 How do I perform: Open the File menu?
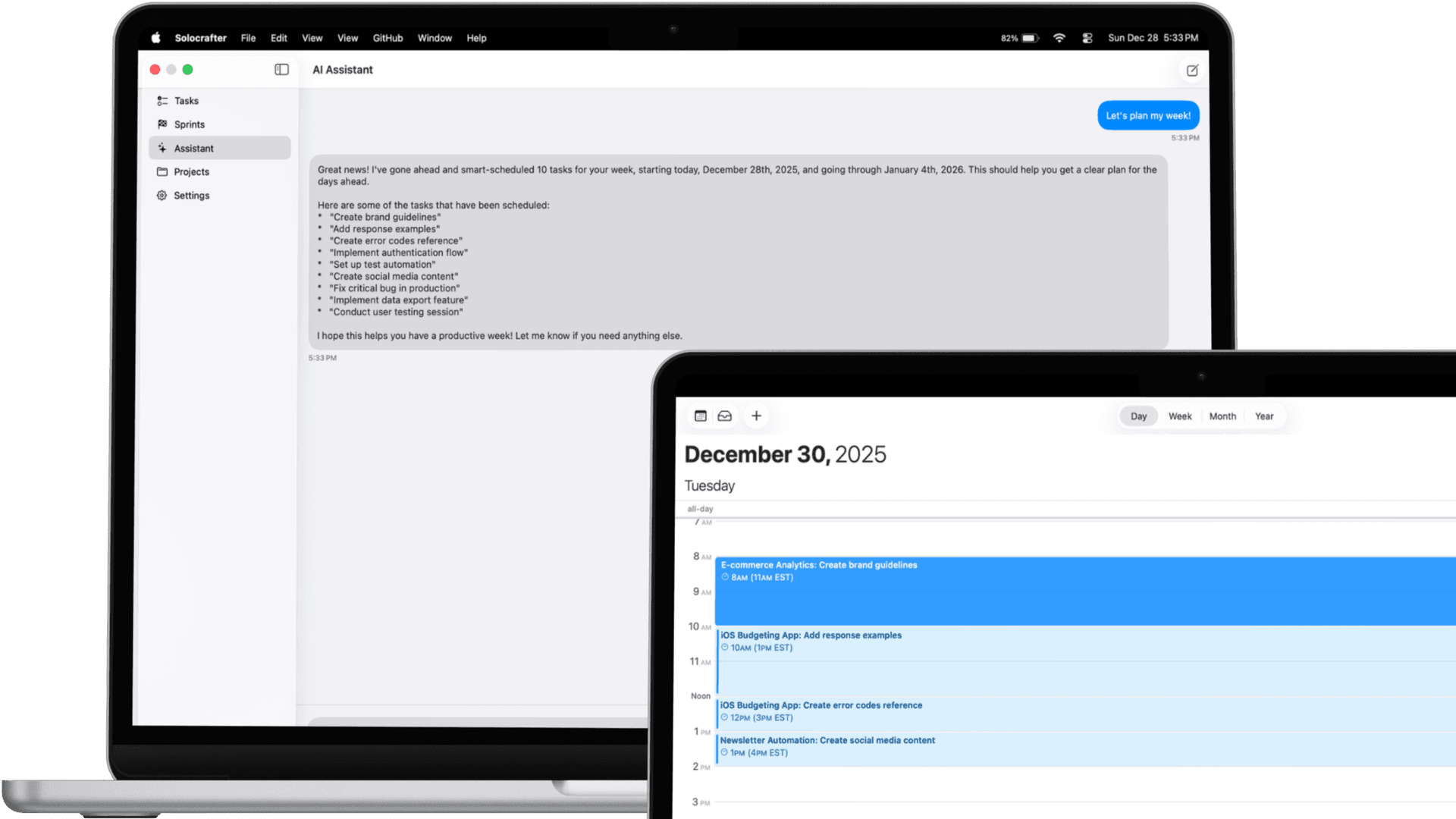pos(248,38)
